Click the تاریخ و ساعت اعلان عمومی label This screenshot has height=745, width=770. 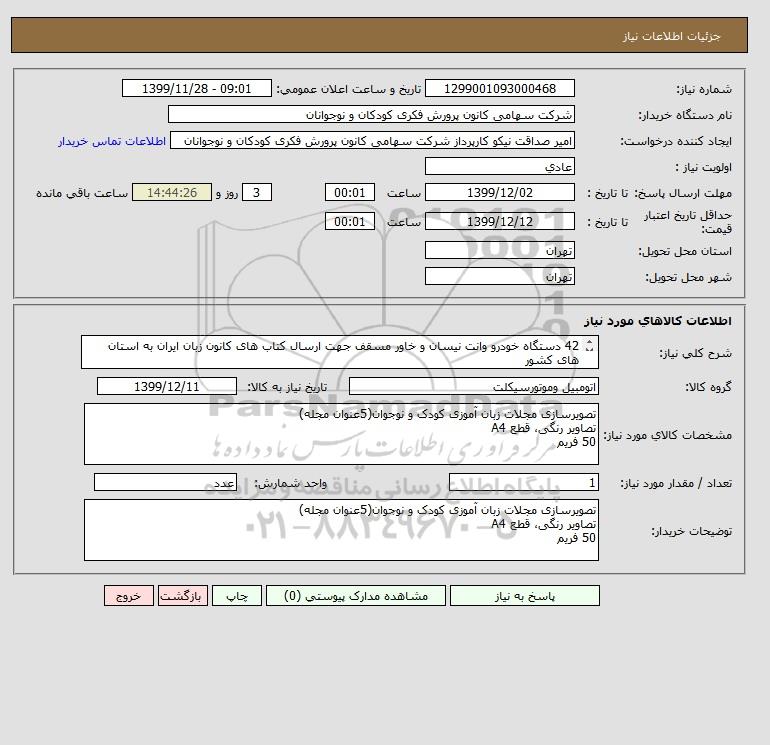point(349,89)
